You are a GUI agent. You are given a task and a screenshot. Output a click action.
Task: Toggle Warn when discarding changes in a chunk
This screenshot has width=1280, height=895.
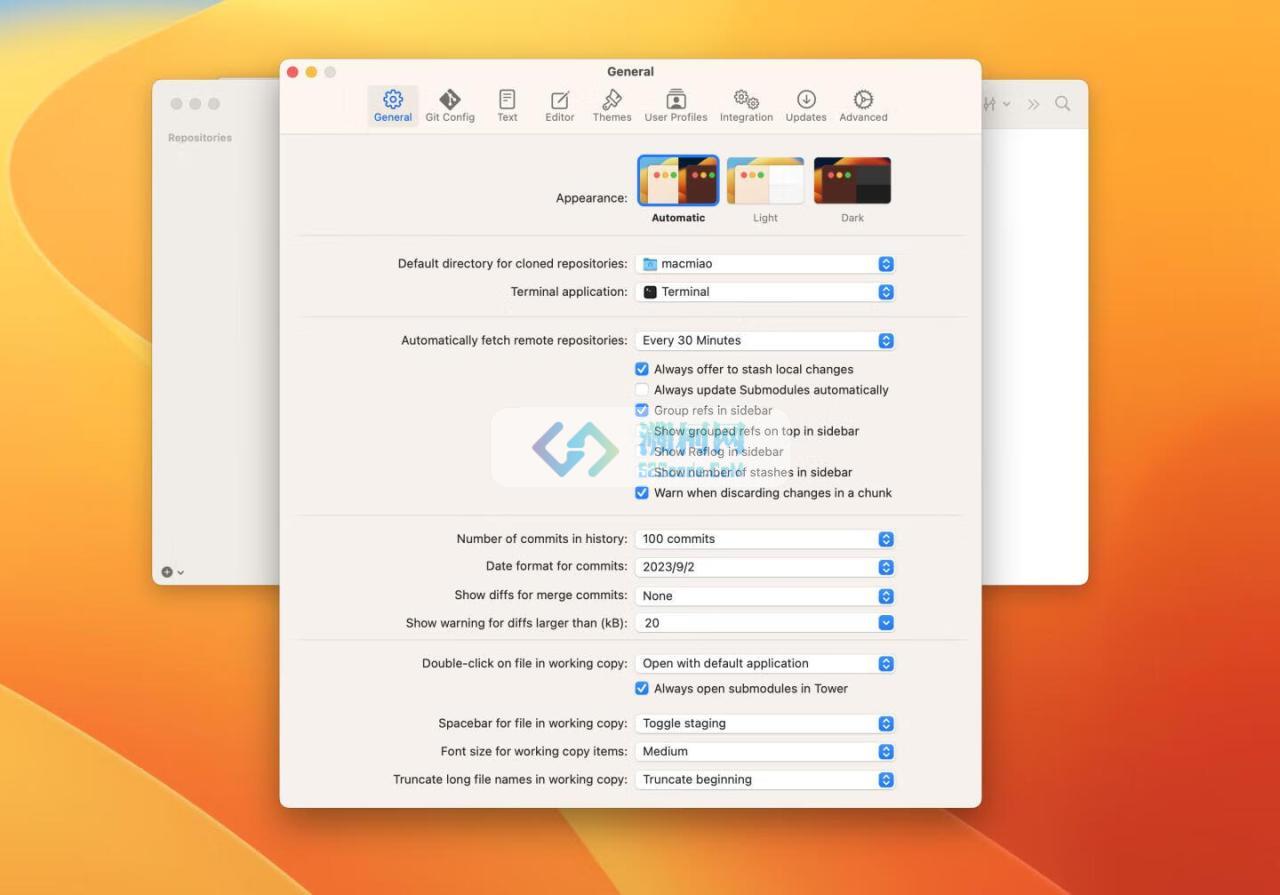click(x=642, y=493)
